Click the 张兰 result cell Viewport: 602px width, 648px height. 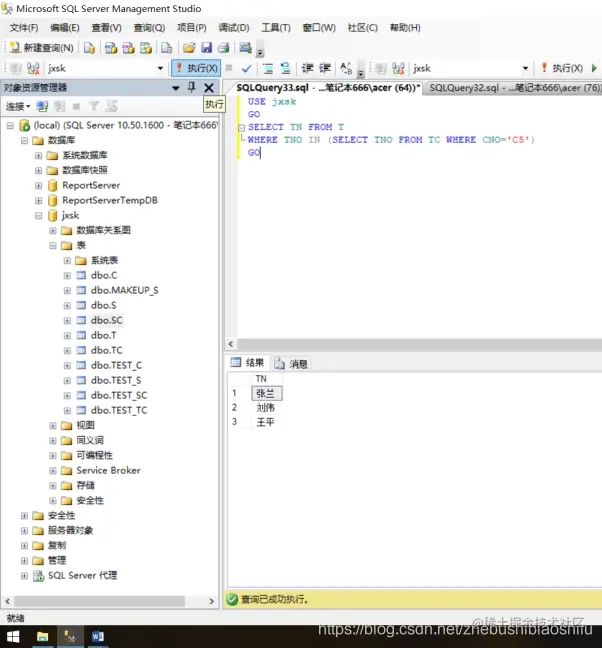[x=266, y=393]
